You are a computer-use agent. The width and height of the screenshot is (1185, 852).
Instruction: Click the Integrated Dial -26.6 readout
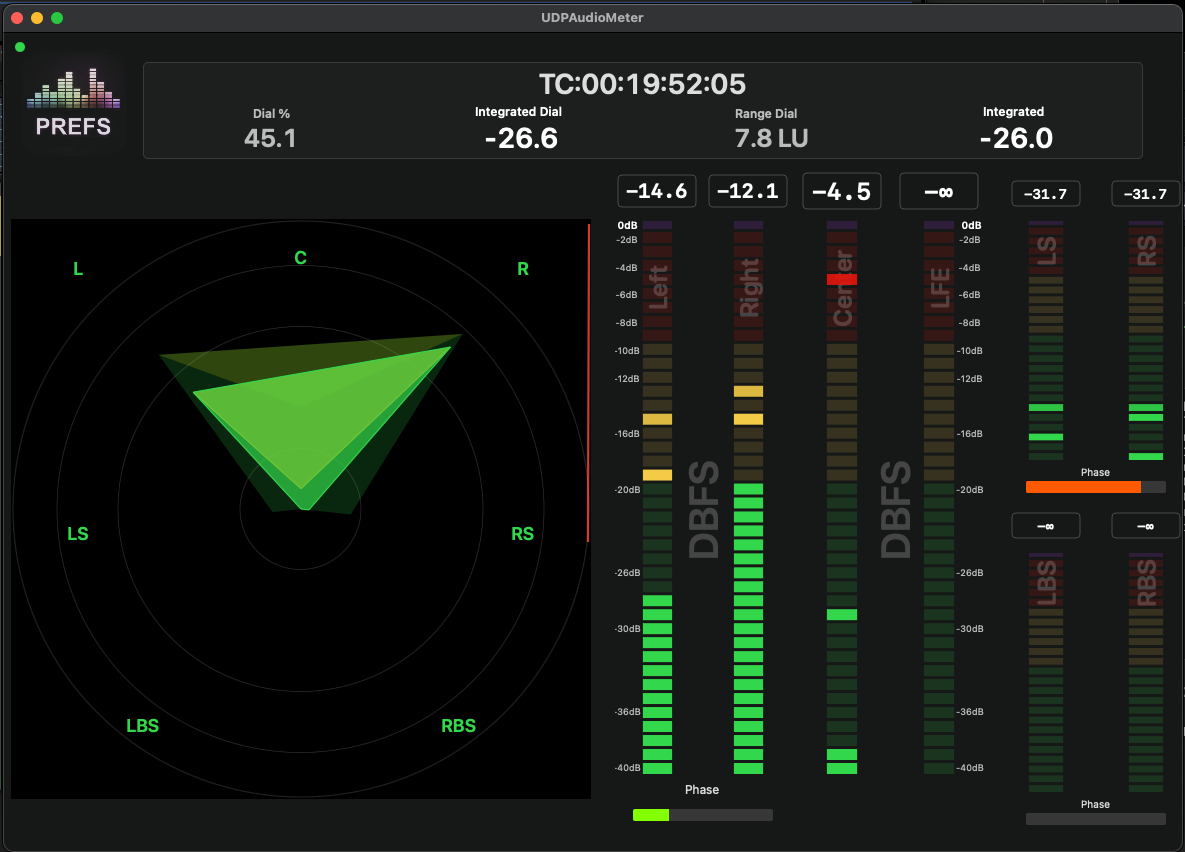click(520, 138)
